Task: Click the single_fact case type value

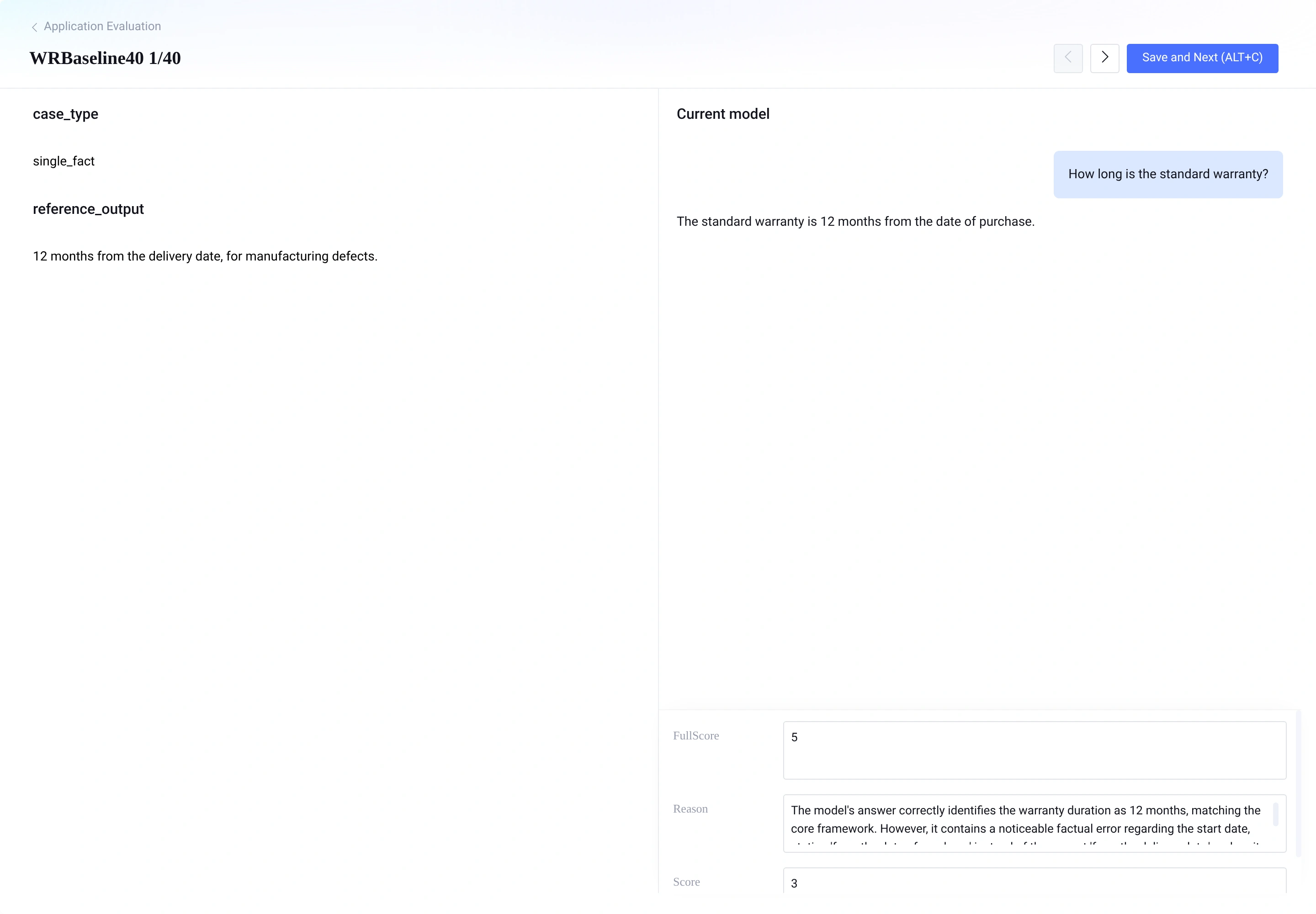Action: click(x=64, y=161)
